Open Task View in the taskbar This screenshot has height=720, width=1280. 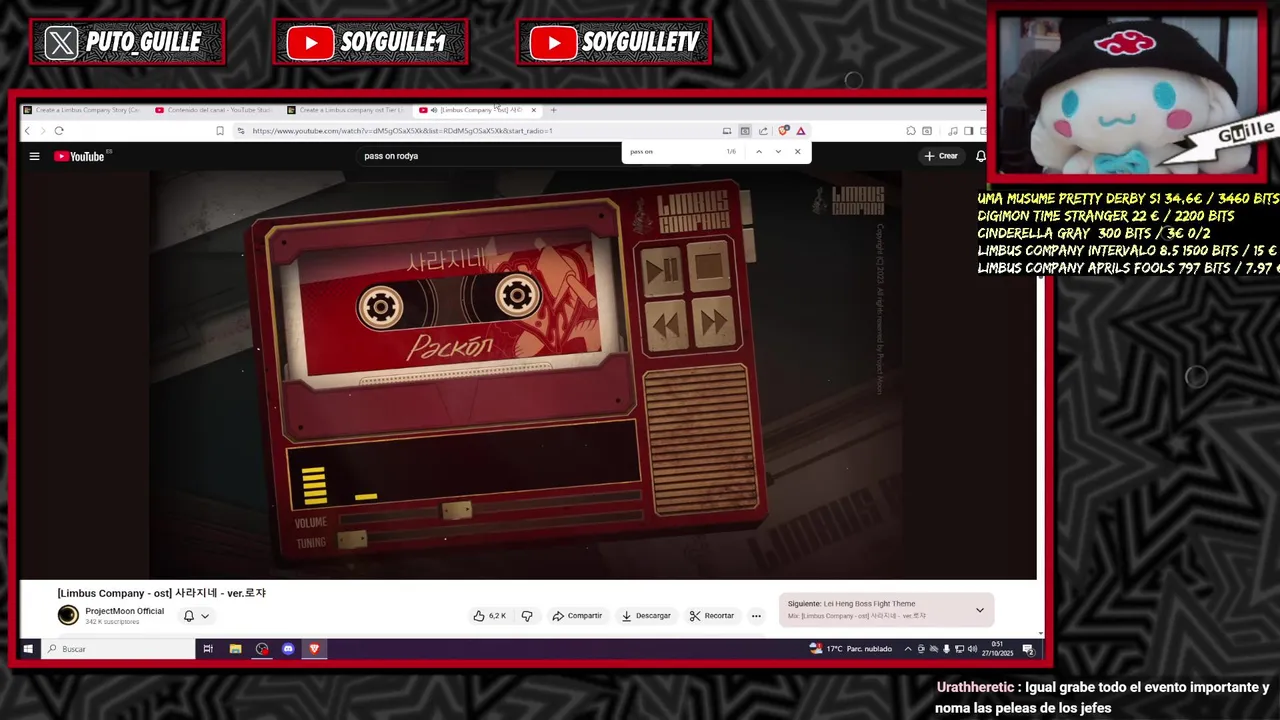coord(208,649)
